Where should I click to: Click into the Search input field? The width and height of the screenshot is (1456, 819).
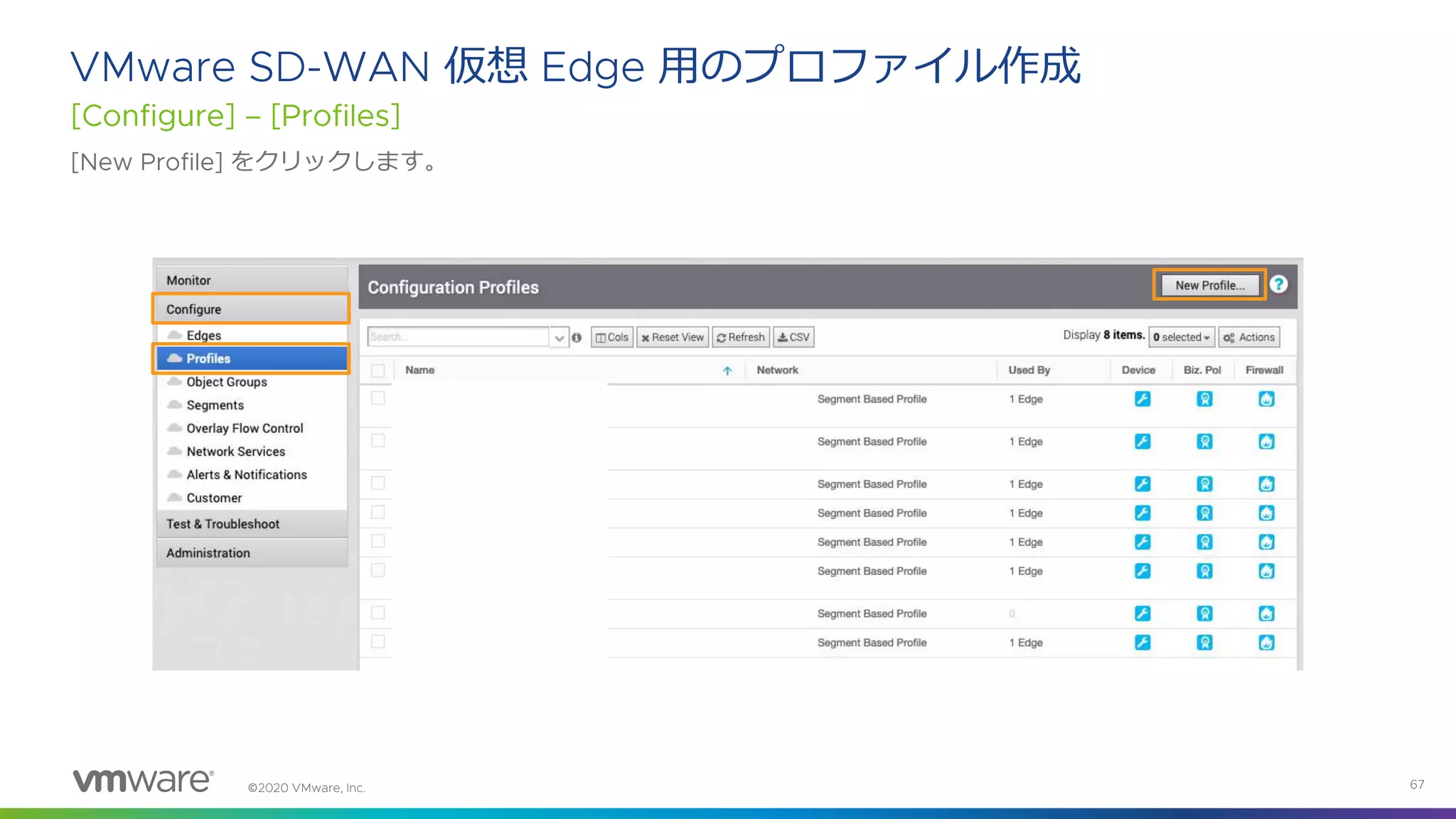click(459, 337)
